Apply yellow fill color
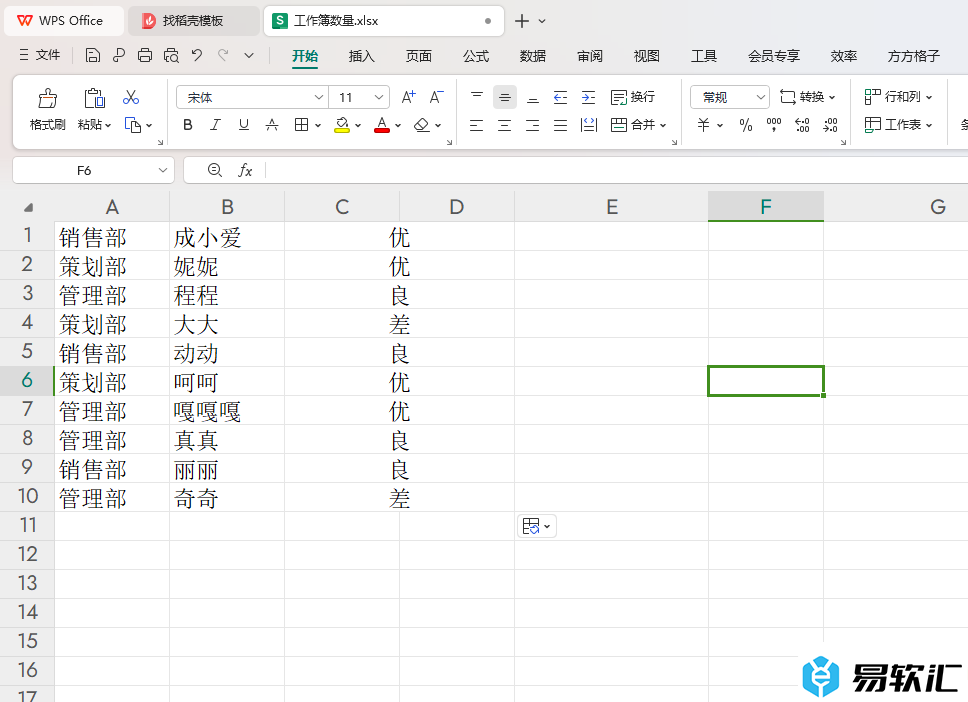 342,125
